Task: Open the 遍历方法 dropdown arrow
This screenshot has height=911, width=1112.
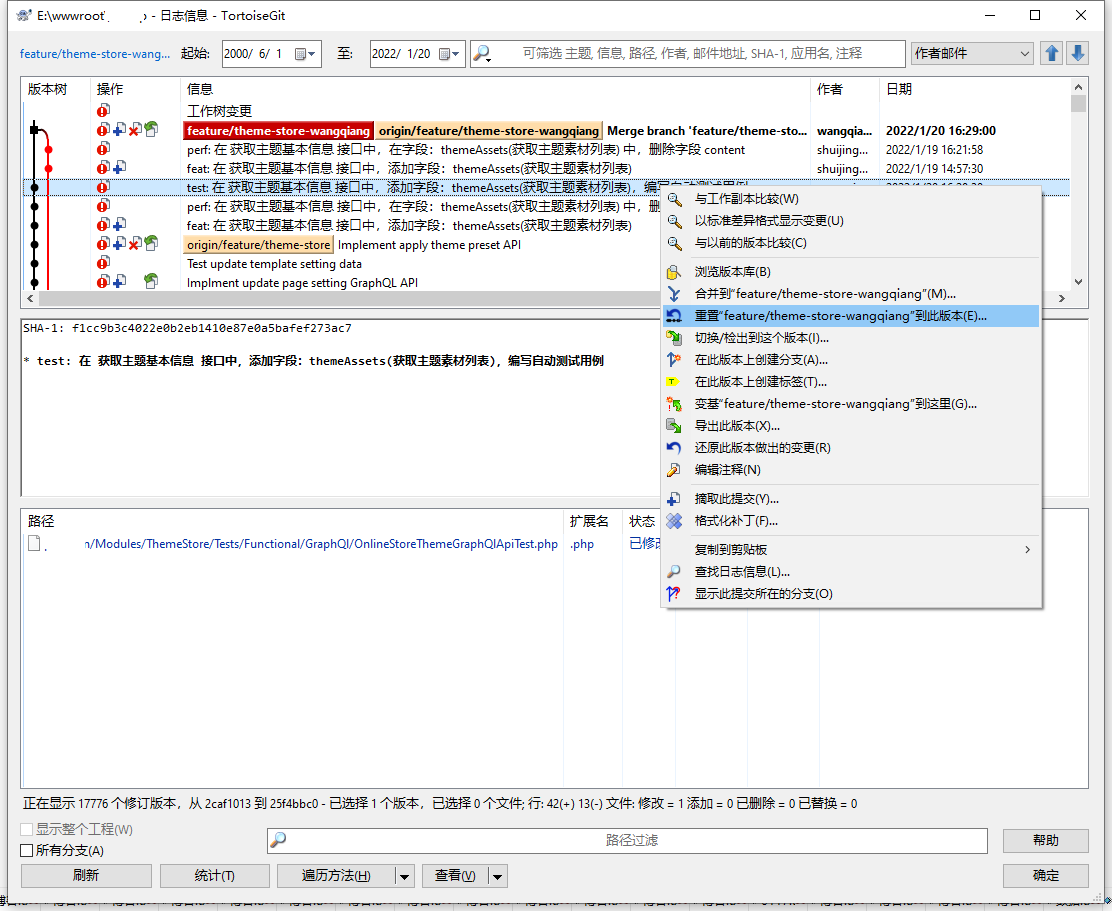Action: [404, 876]
